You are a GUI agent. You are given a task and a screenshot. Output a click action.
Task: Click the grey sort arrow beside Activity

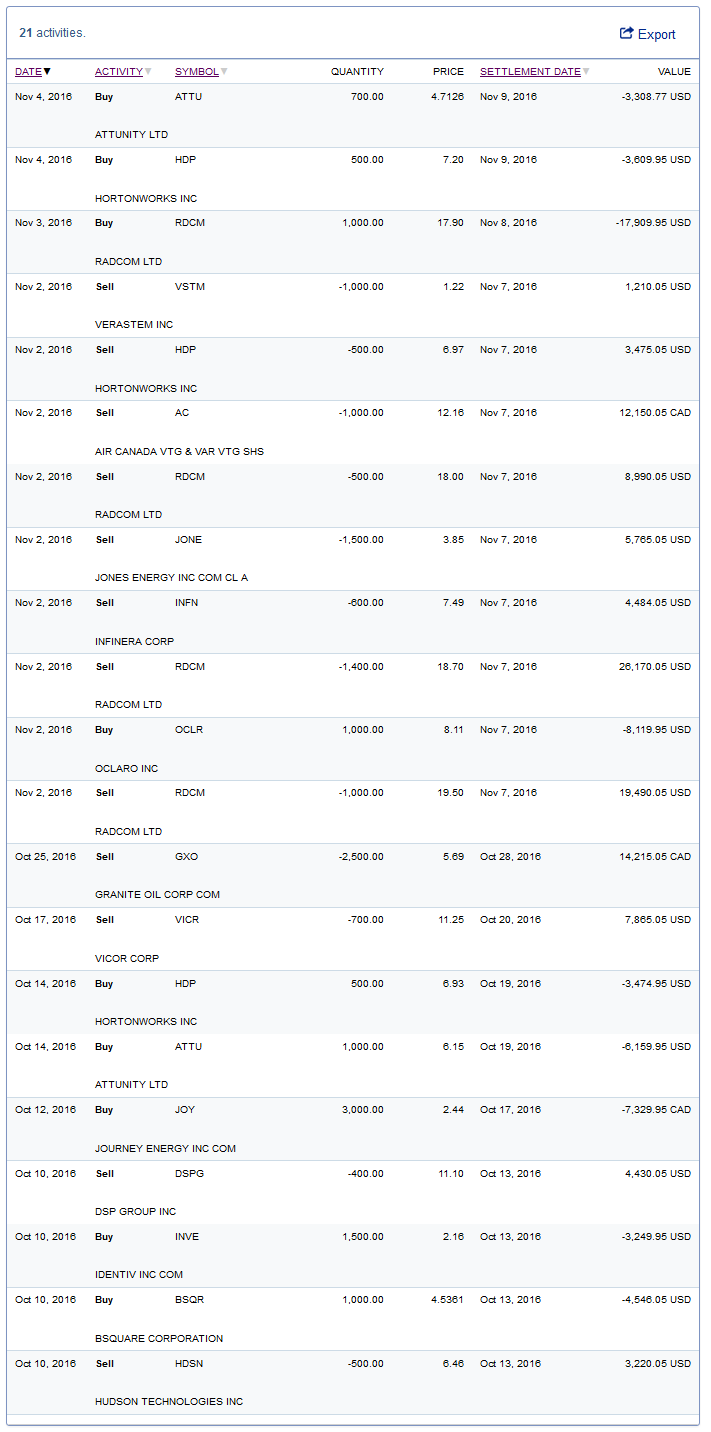[x=148, y=72]
